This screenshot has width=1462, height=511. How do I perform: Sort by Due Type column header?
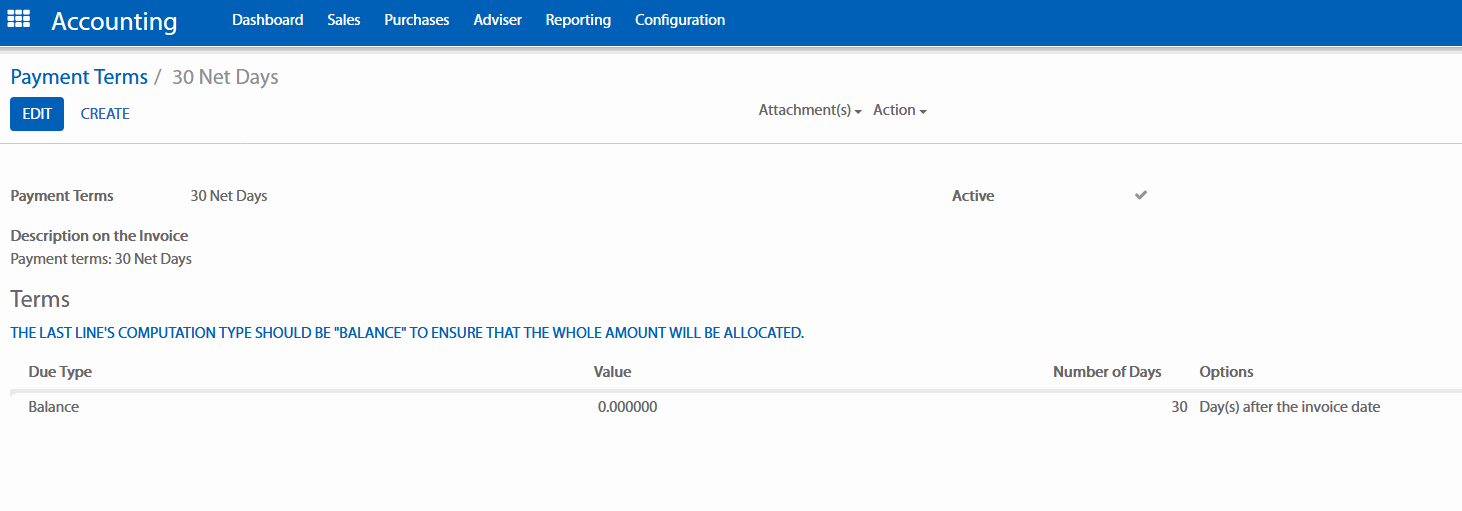click(x=60, y=372)
